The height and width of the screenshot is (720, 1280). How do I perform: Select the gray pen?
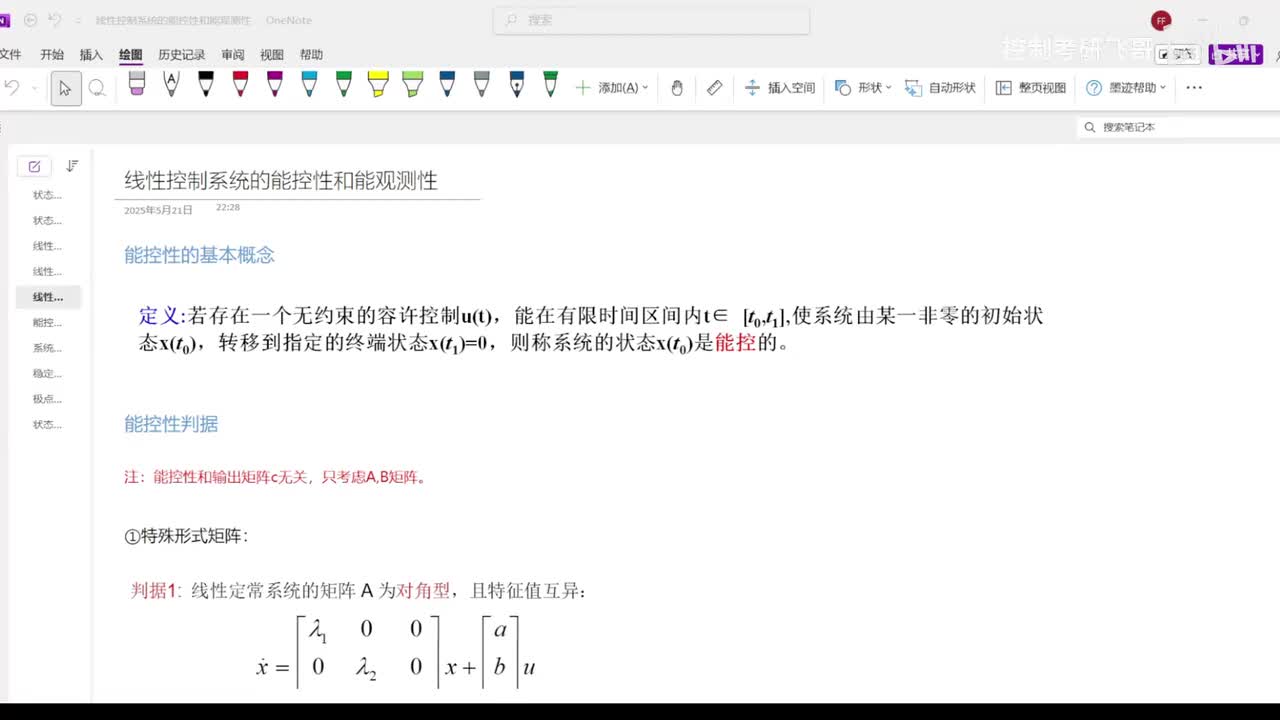tap(482, 85)
